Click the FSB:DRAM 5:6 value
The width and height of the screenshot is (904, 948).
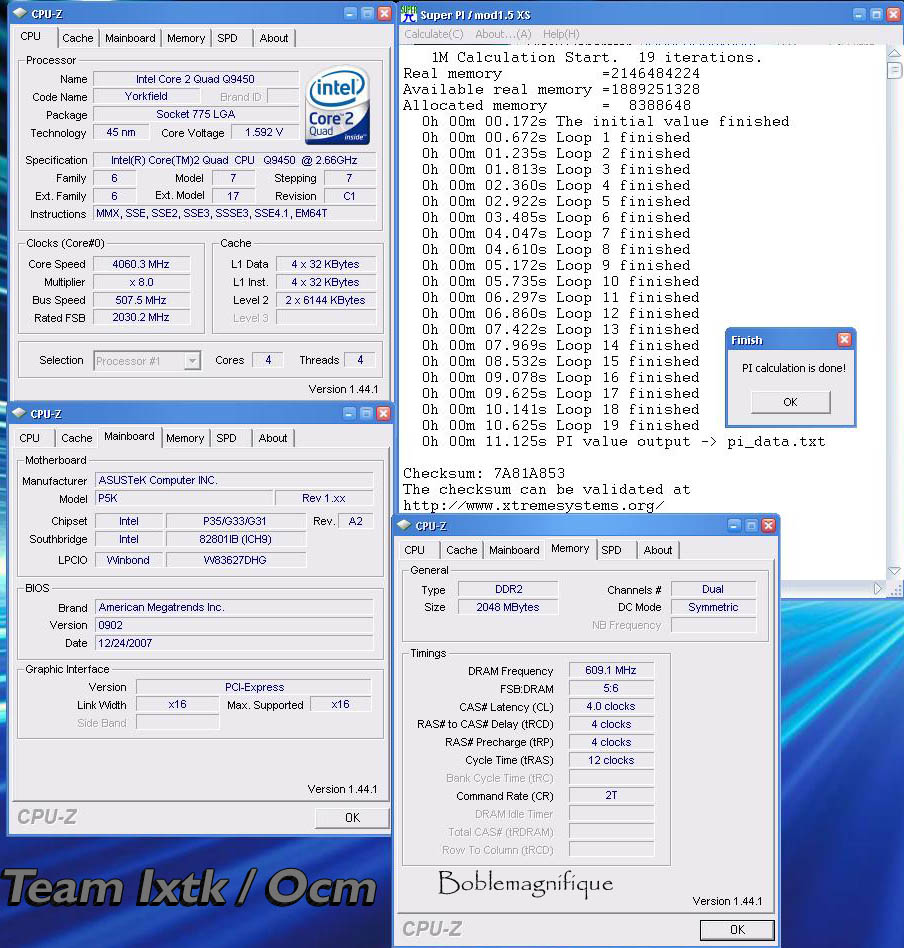611,689
